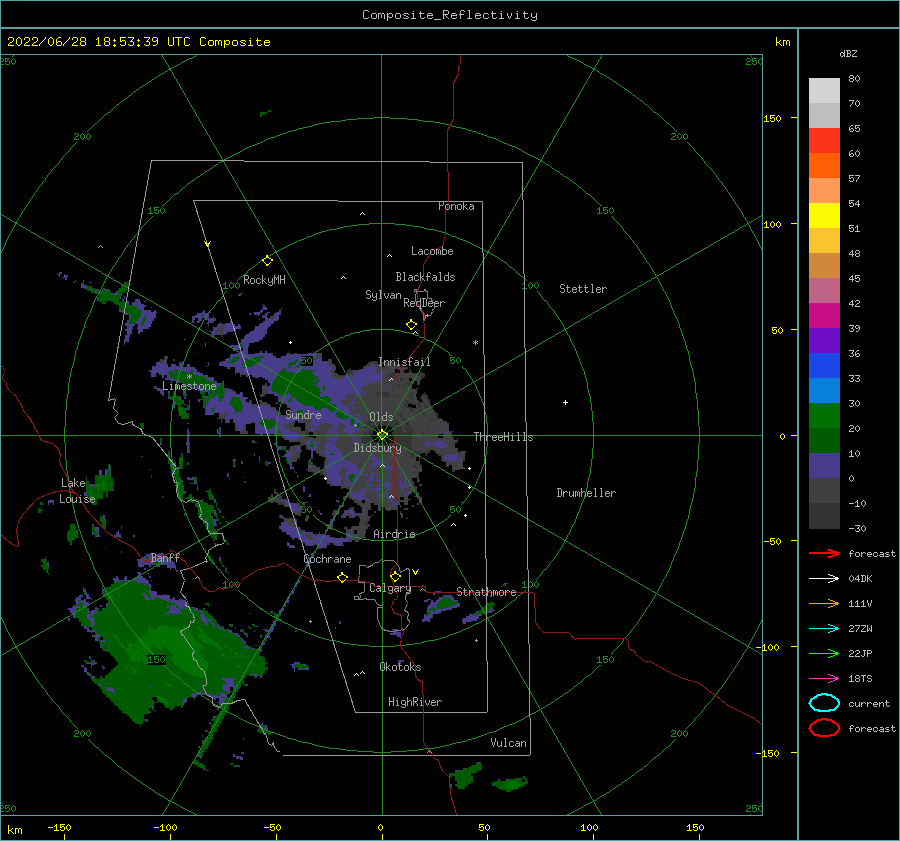Click the 04DK legend label
900x841 pixels.
(x=860, y=579)
